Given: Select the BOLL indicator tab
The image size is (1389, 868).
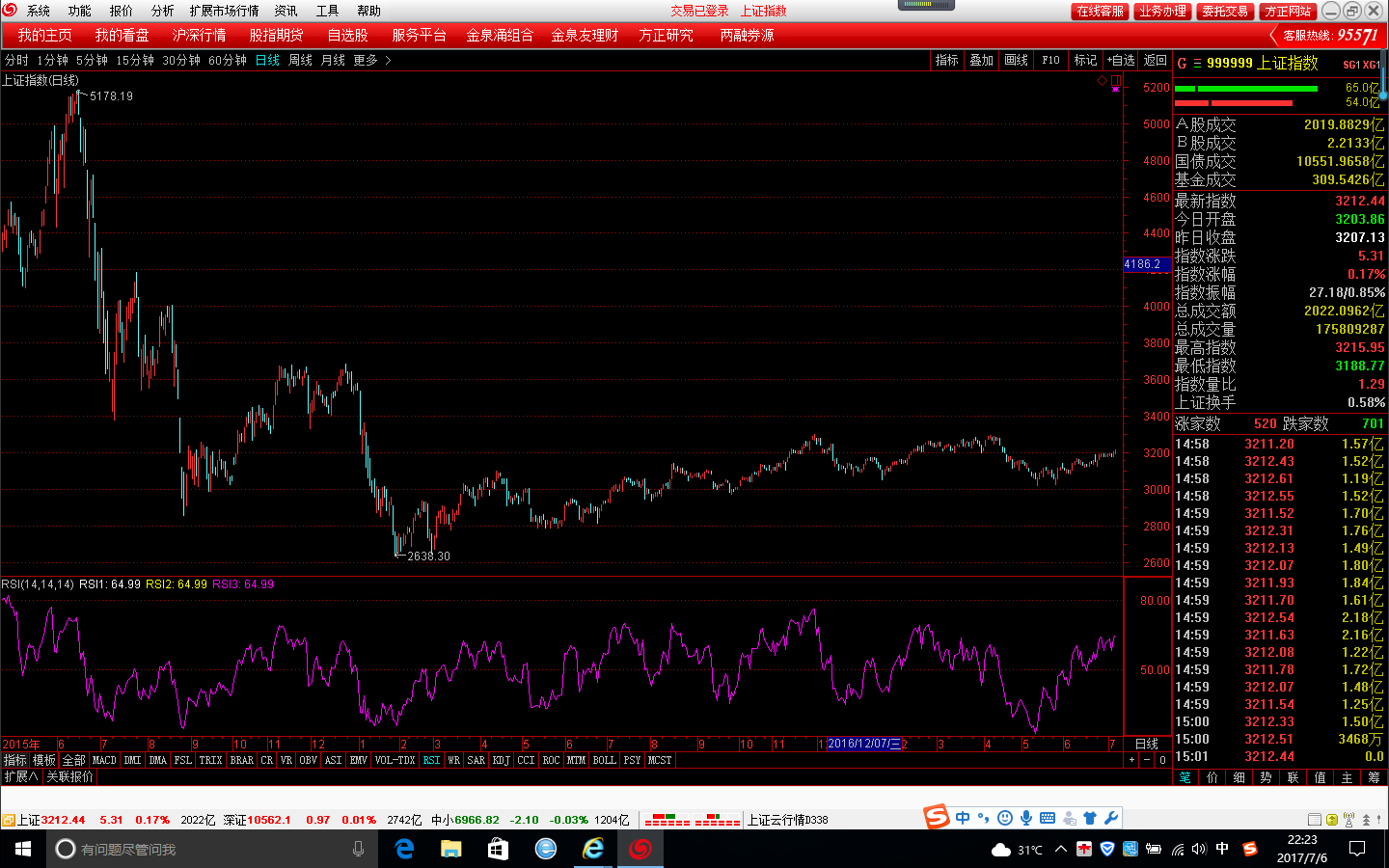Looking at the screenshot, I should tap(604, 760).
